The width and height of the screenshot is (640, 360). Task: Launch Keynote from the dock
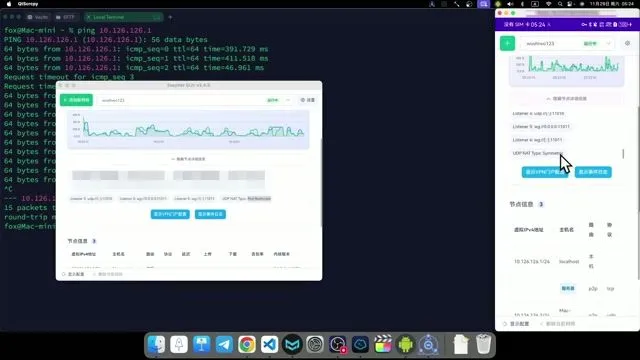202,344
